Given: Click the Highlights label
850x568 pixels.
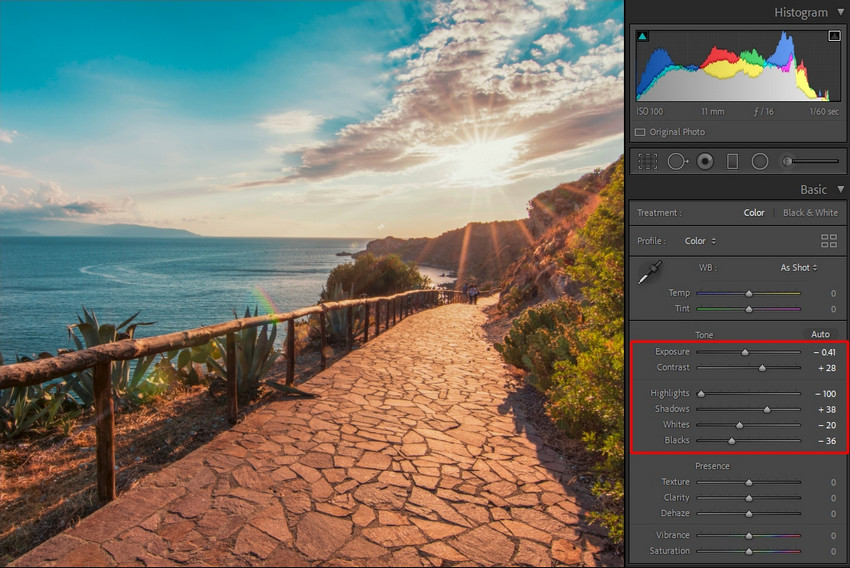Looking at the screenshot, I should pyautogui.click(x=670, y=393).
